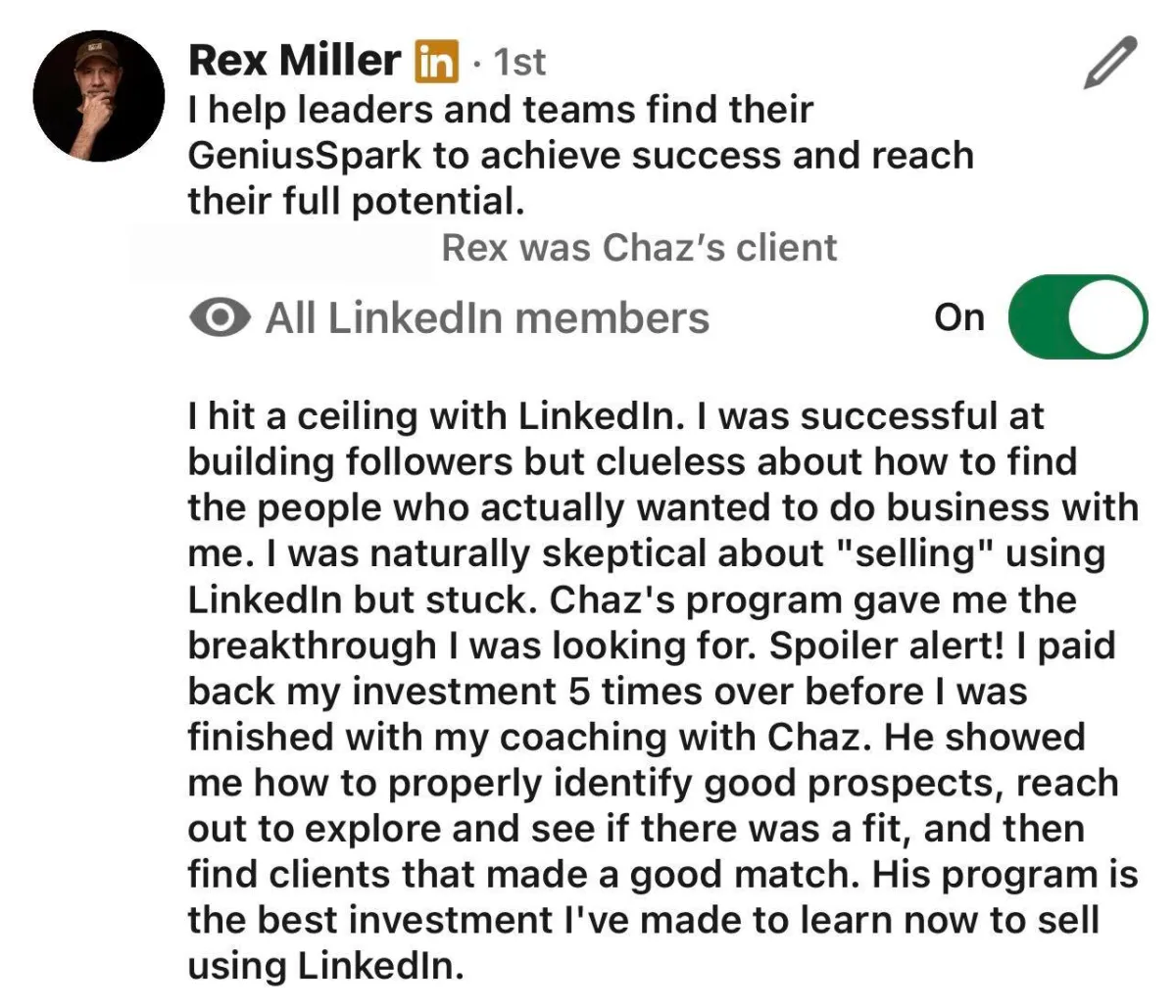Turn off the green On switch

click(x=1078, y=317)
